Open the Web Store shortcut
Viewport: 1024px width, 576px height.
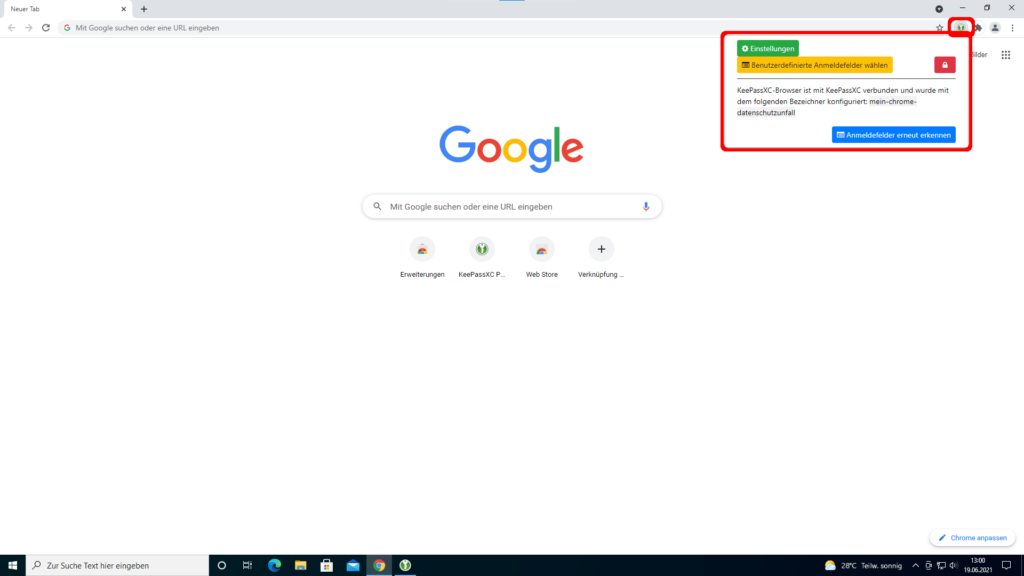tap(542, 258)
